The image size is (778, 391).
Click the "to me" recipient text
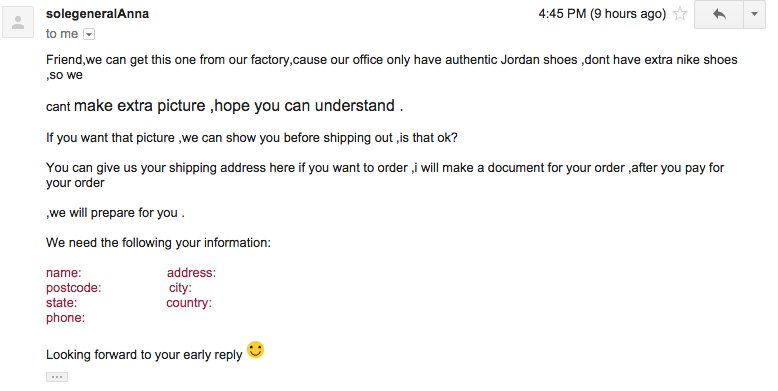62,34
